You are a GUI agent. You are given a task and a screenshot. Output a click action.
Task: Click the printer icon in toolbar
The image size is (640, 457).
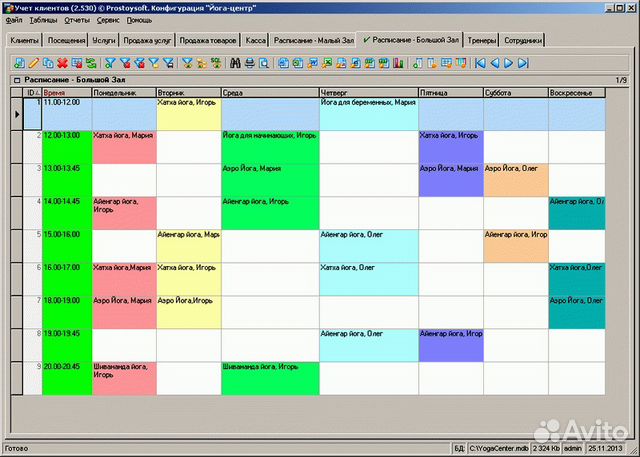tap(249, 63)
